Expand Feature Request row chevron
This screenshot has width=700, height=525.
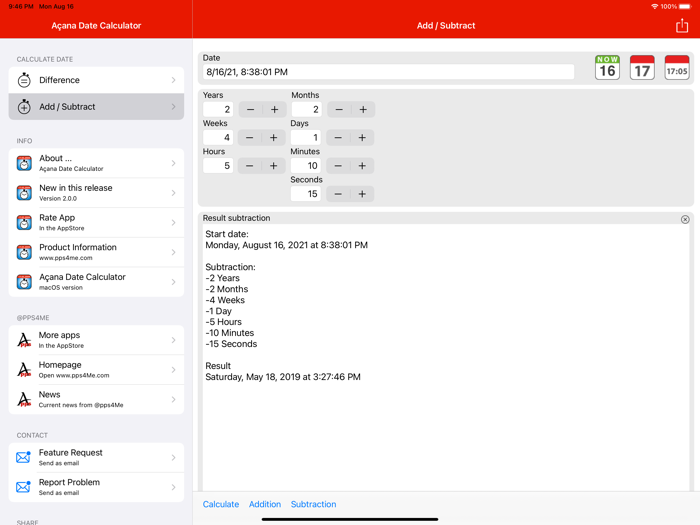coord(173,457)
